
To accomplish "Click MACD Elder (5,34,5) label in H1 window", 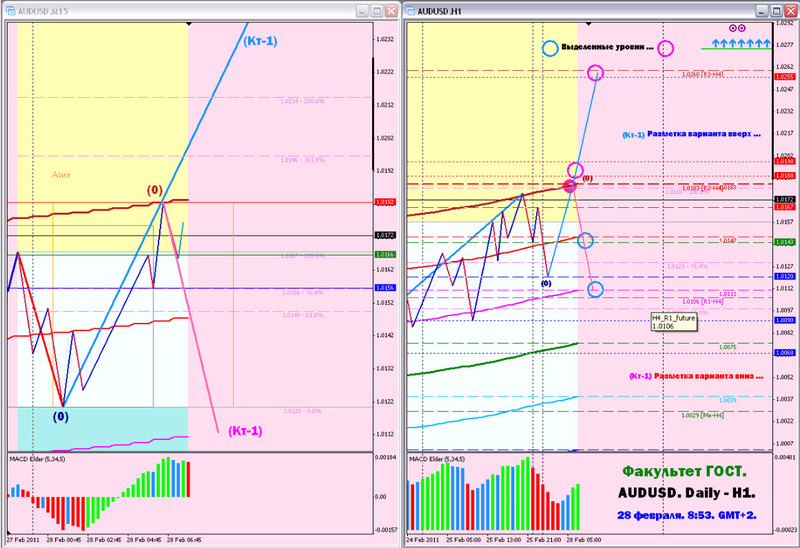I will click(437, 459).
